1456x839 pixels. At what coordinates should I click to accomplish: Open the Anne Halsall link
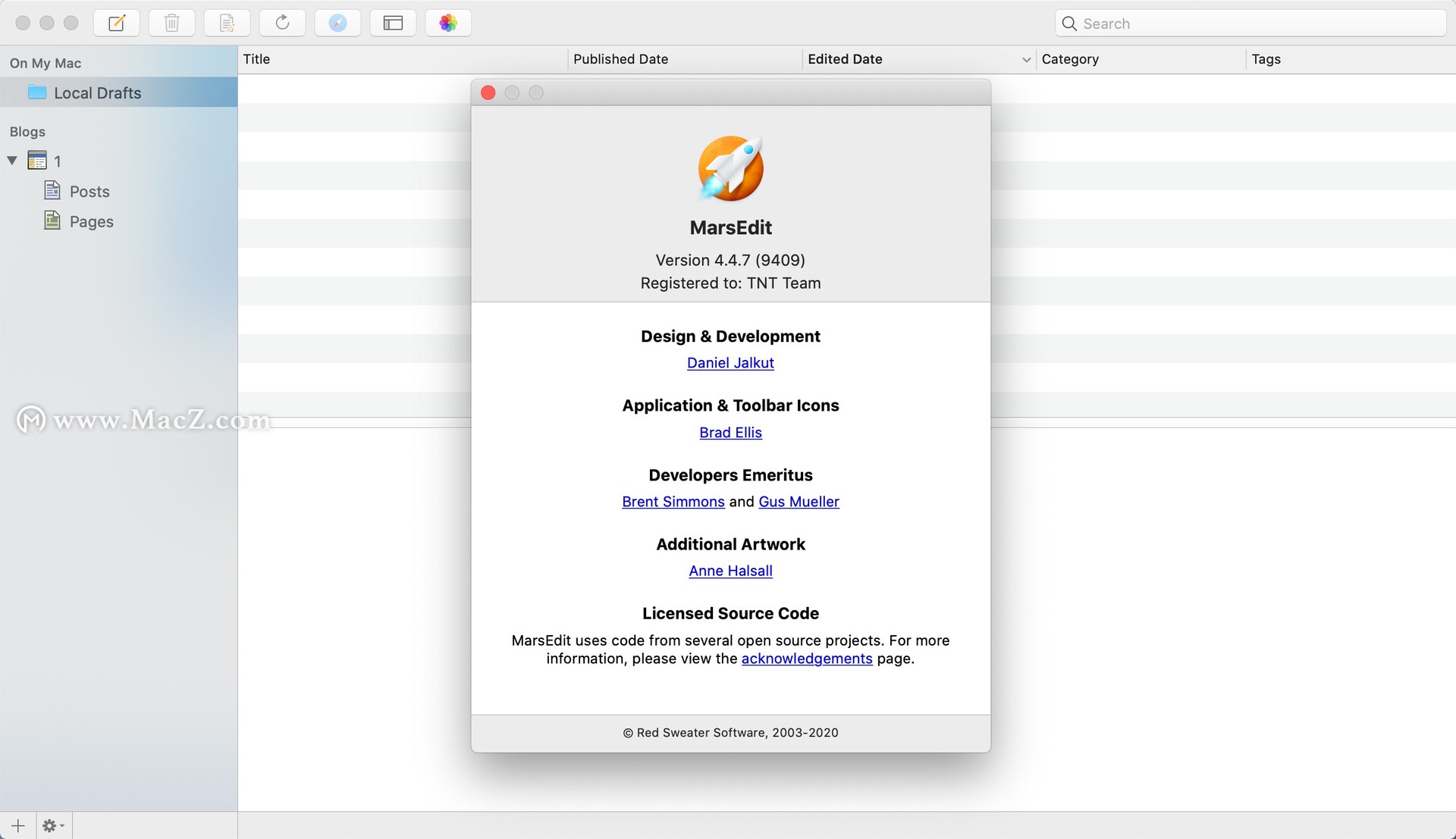[x=730, y=571]
